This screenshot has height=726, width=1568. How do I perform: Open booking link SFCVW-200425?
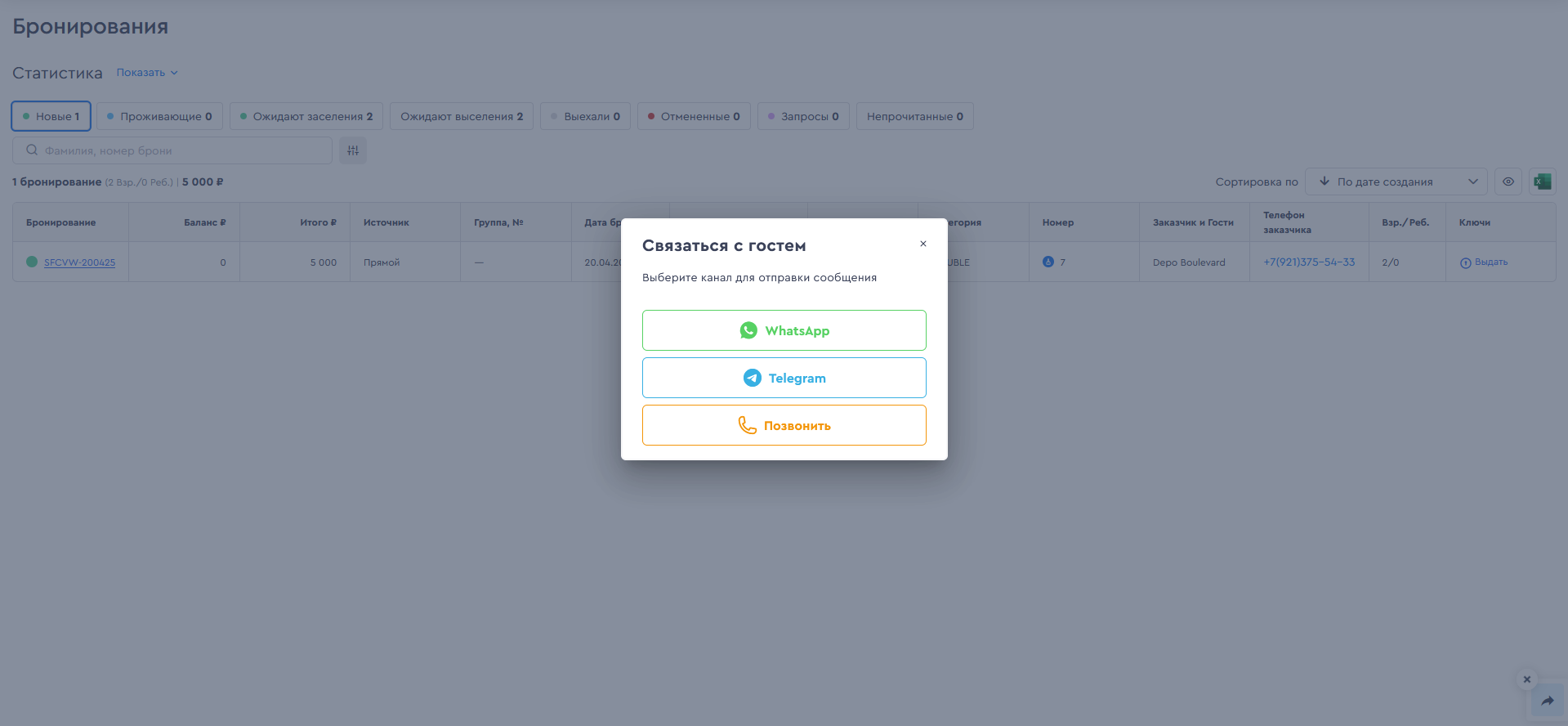79,262
